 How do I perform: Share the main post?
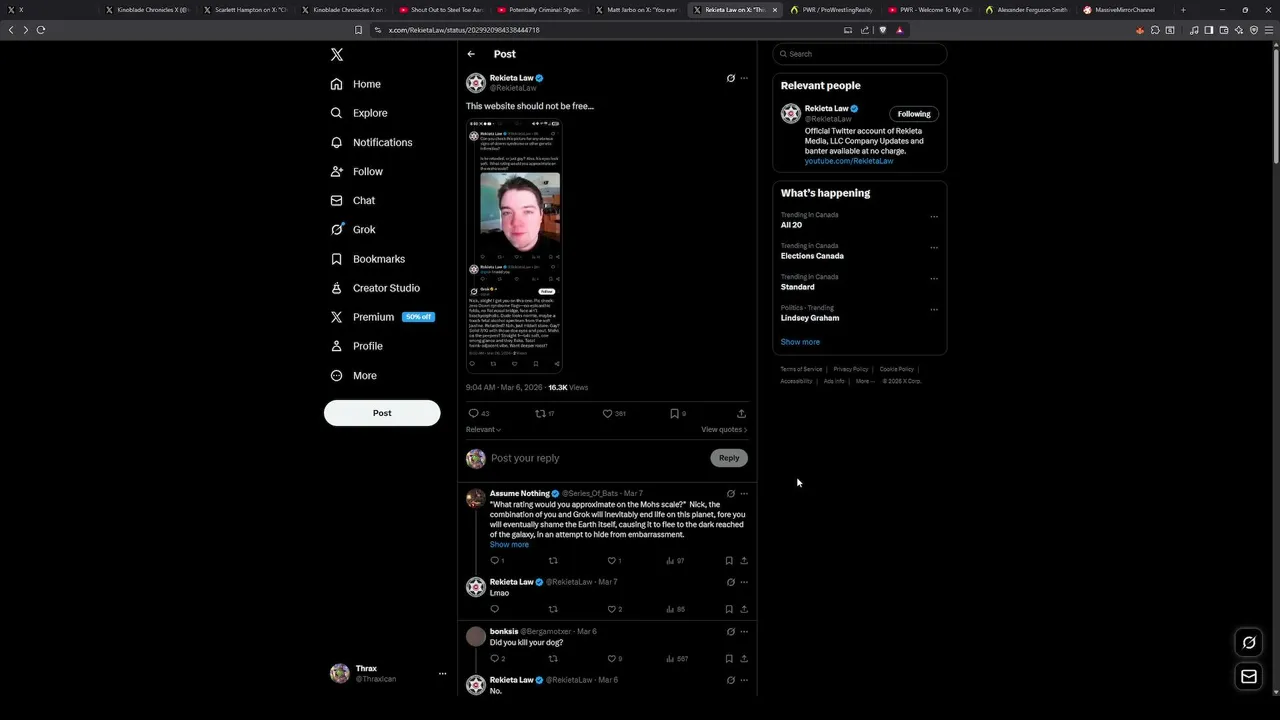(x=741, y=413)
